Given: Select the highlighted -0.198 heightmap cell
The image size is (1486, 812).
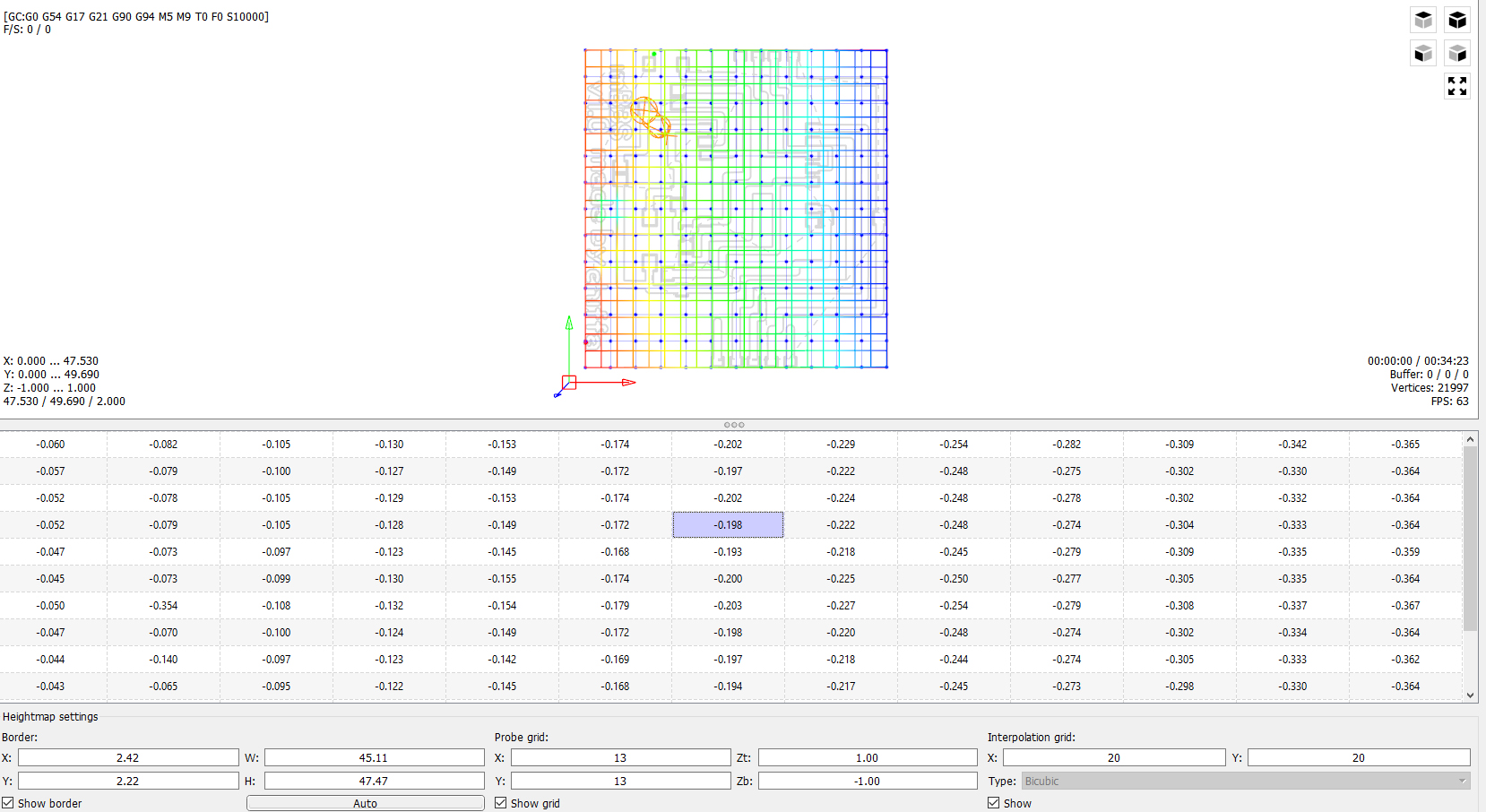Looking at the screenshot, I should pos(728,525).
